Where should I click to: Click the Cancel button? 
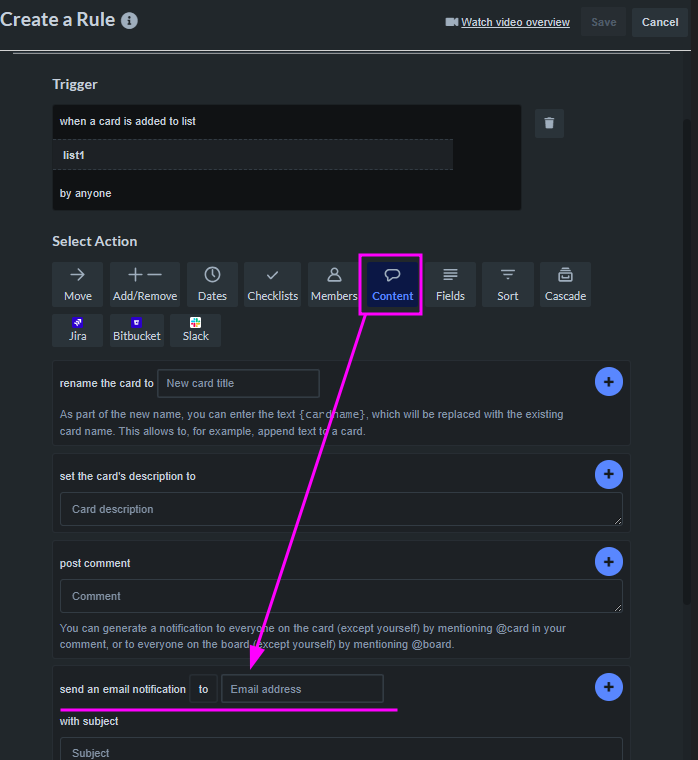tap(660, 22)
